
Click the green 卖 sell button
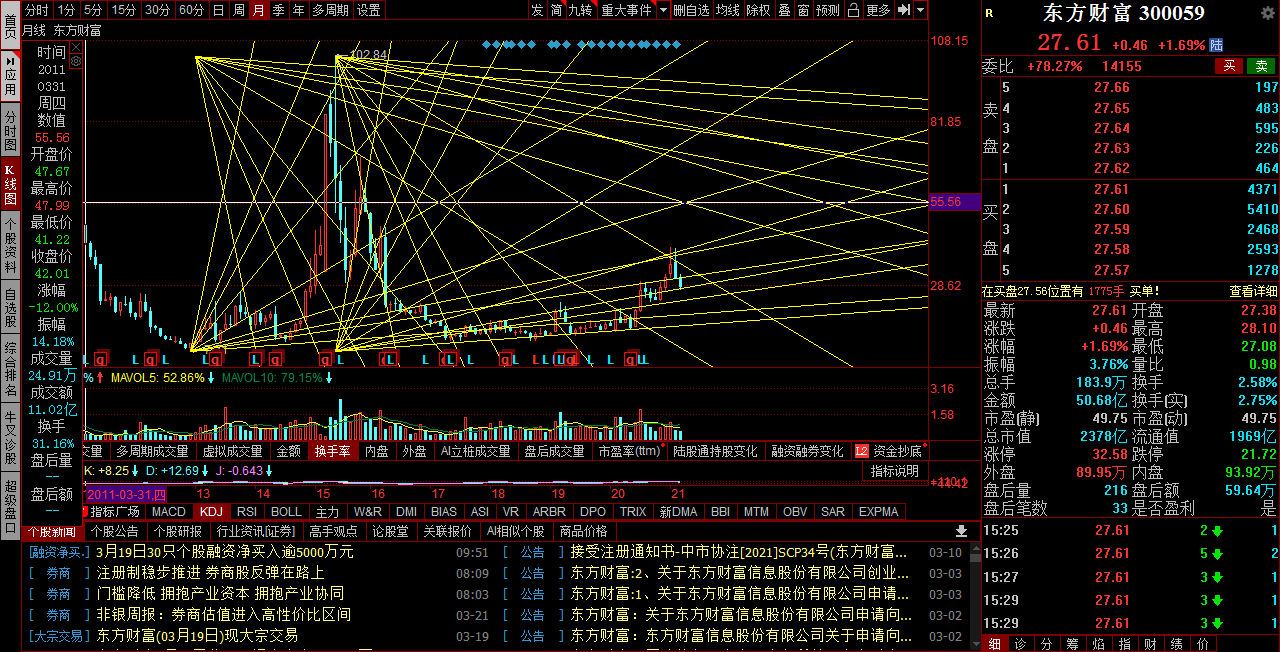(1261, 65)
